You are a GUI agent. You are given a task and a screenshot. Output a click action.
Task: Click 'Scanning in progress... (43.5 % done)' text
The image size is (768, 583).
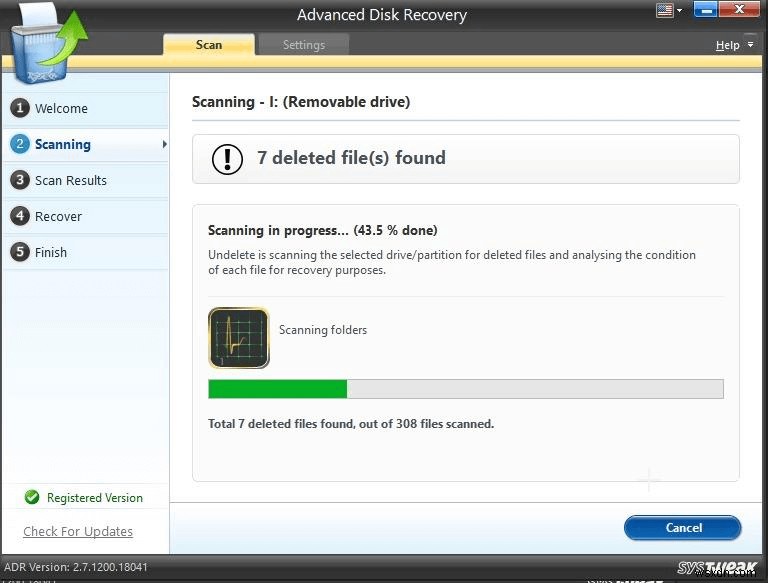(323, 230)
